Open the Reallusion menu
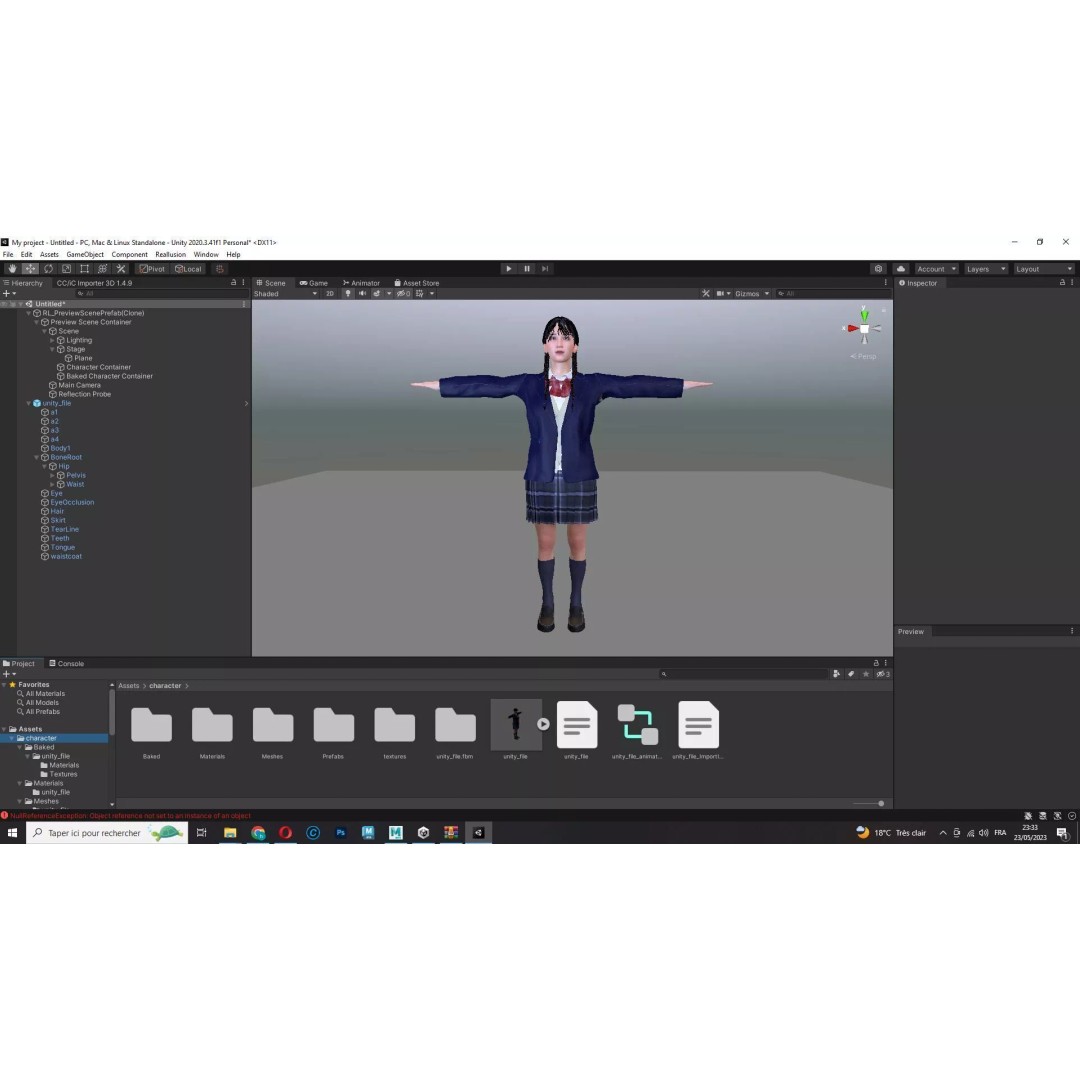The image size is (1080, 1080). tap(170, 254)
